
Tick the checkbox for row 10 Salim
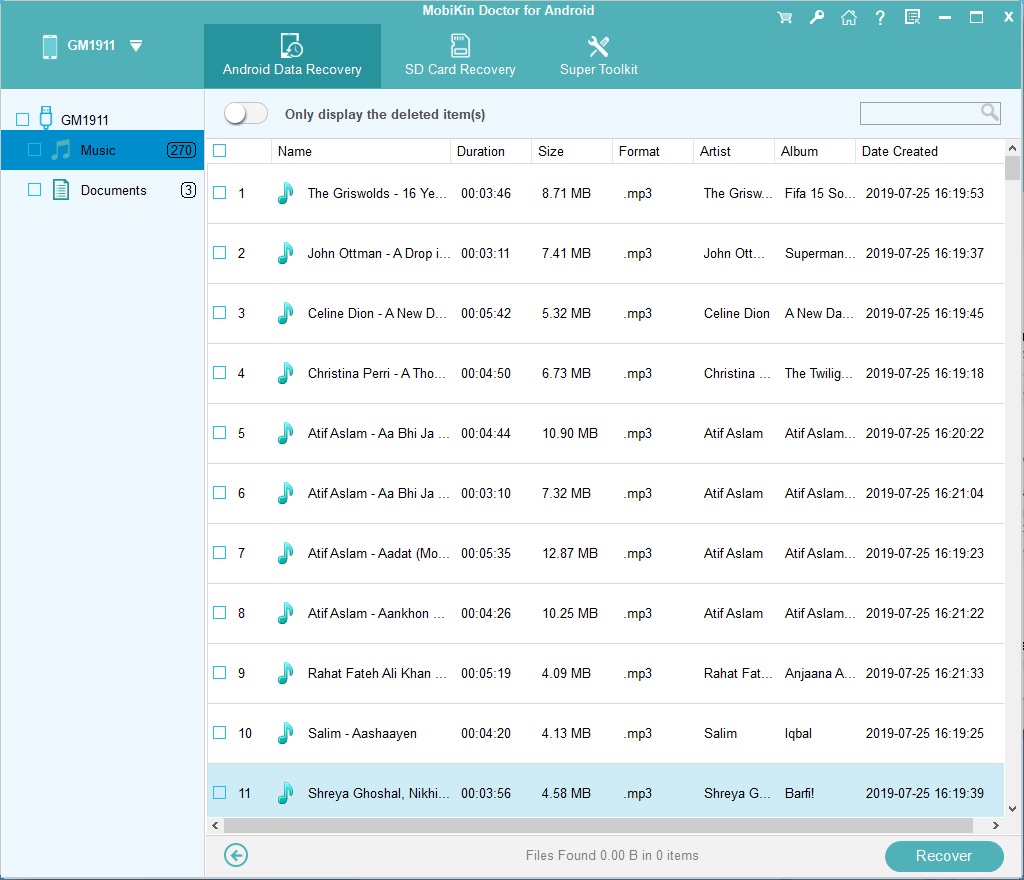click(220, 732)
